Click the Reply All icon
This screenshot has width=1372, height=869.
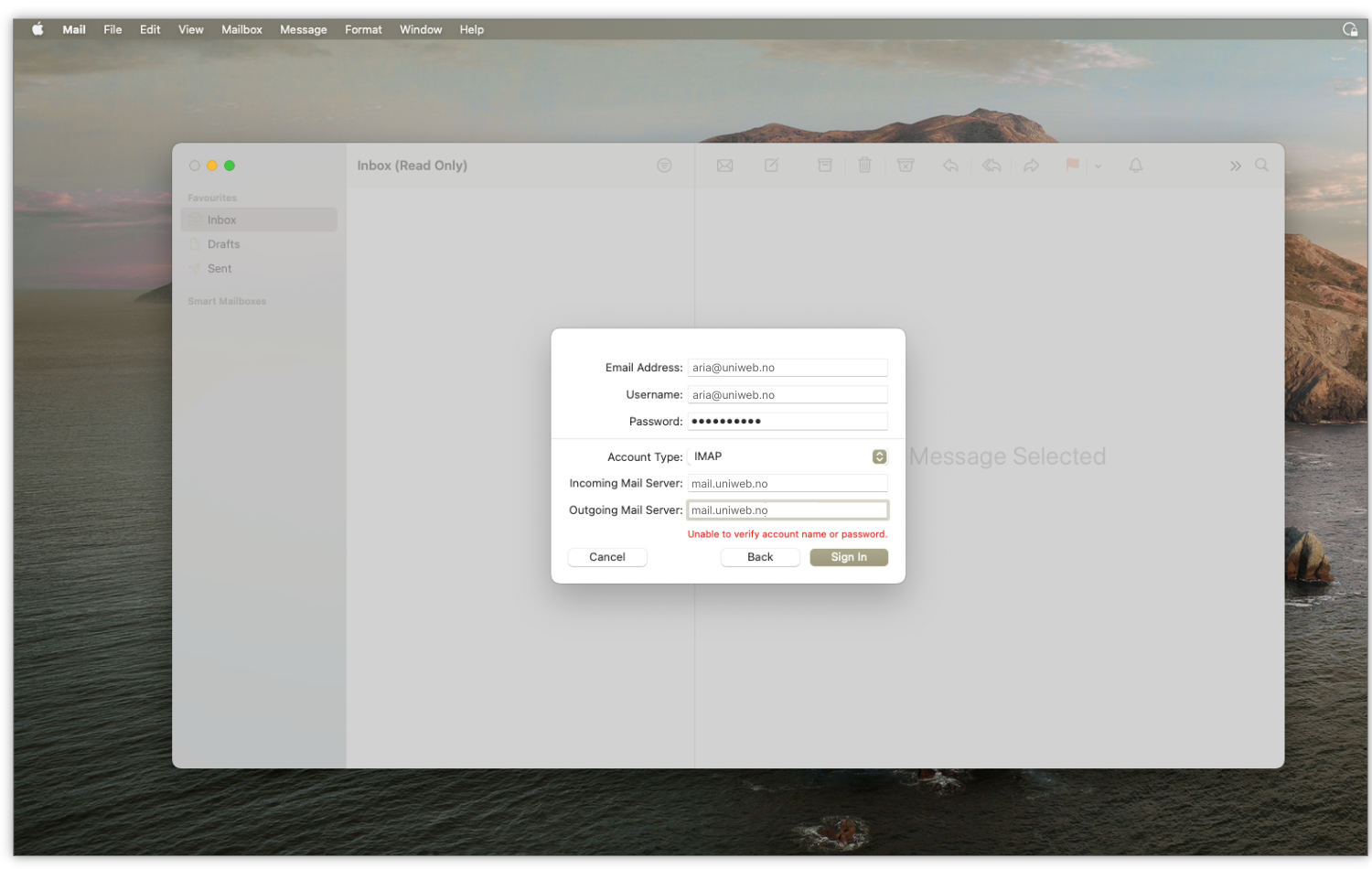pyautogui.click(x=991, y=166)
